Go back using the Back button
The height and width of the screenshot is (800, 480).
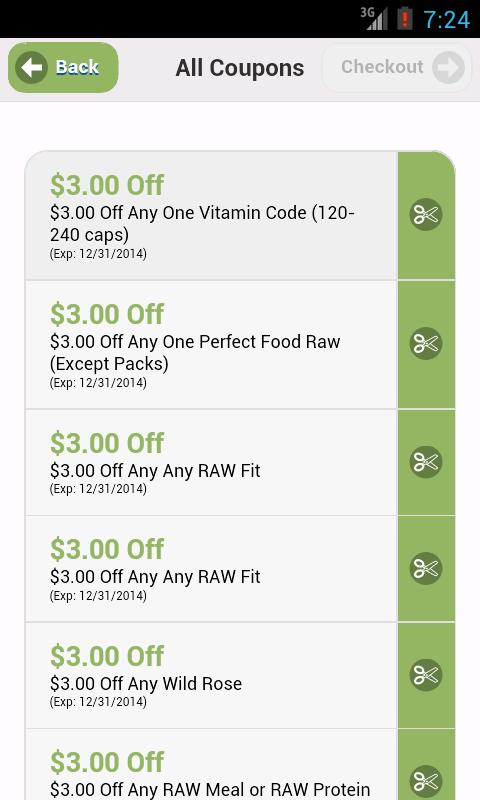63,67
